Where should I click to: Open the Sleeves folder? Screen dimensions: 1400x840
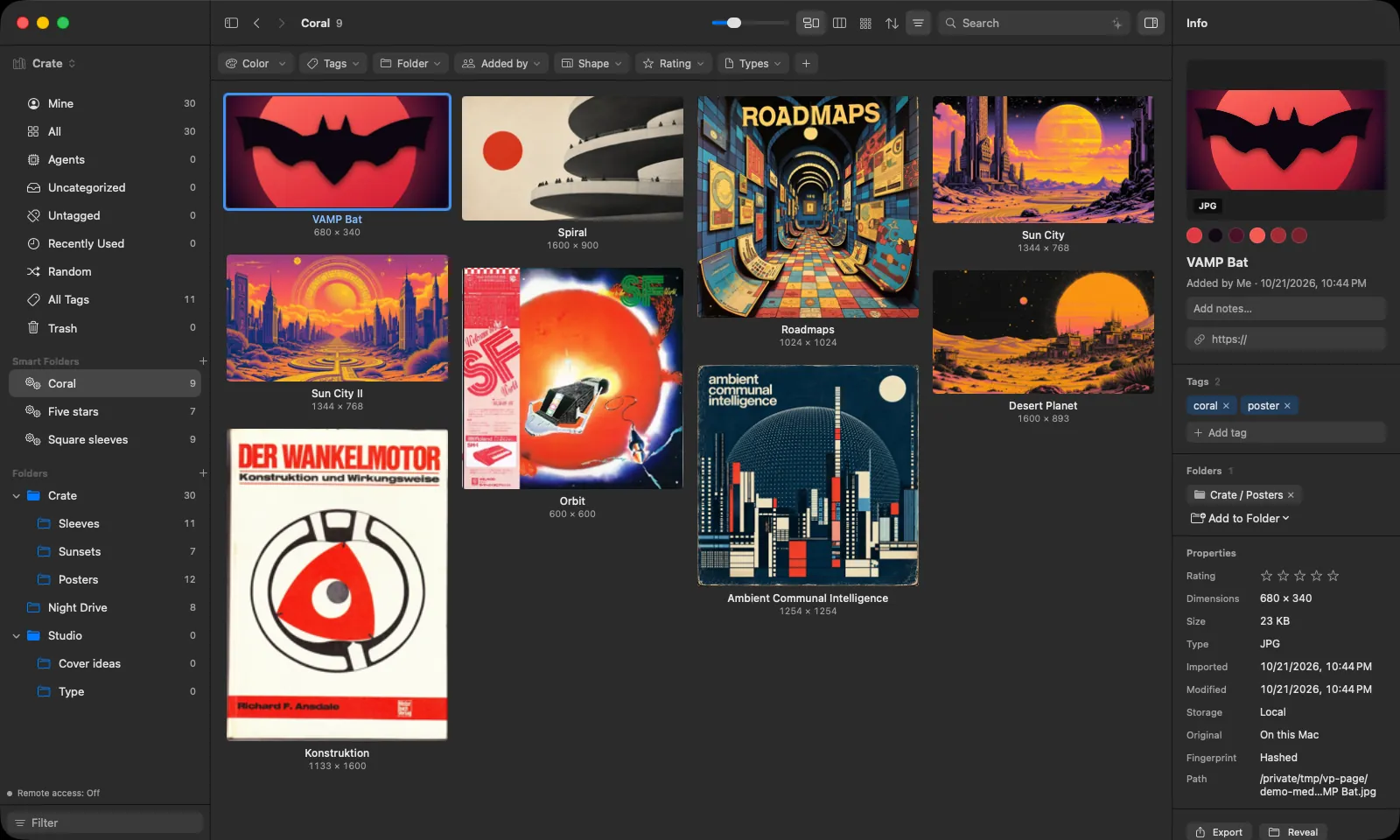[x=105, y=523]
